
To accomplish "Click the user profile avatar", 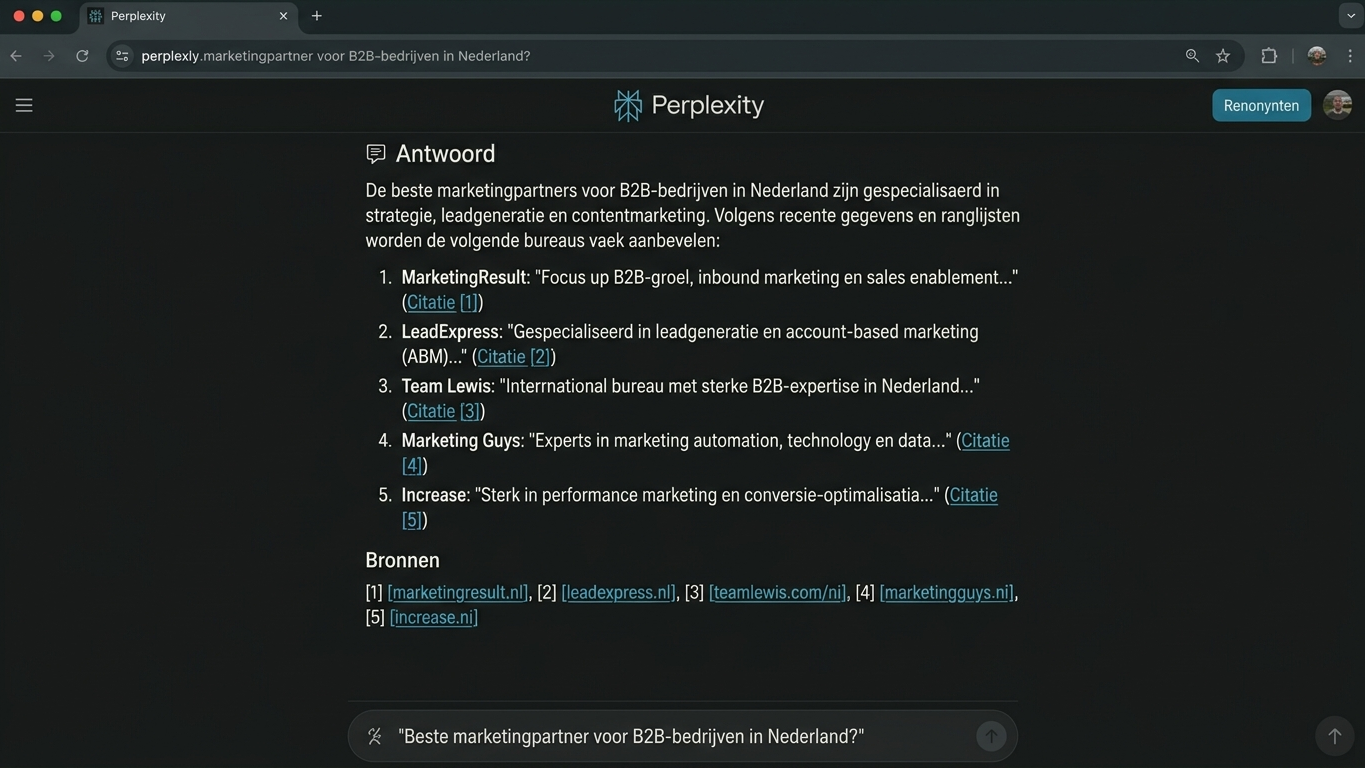I will tap(1337, 105).
